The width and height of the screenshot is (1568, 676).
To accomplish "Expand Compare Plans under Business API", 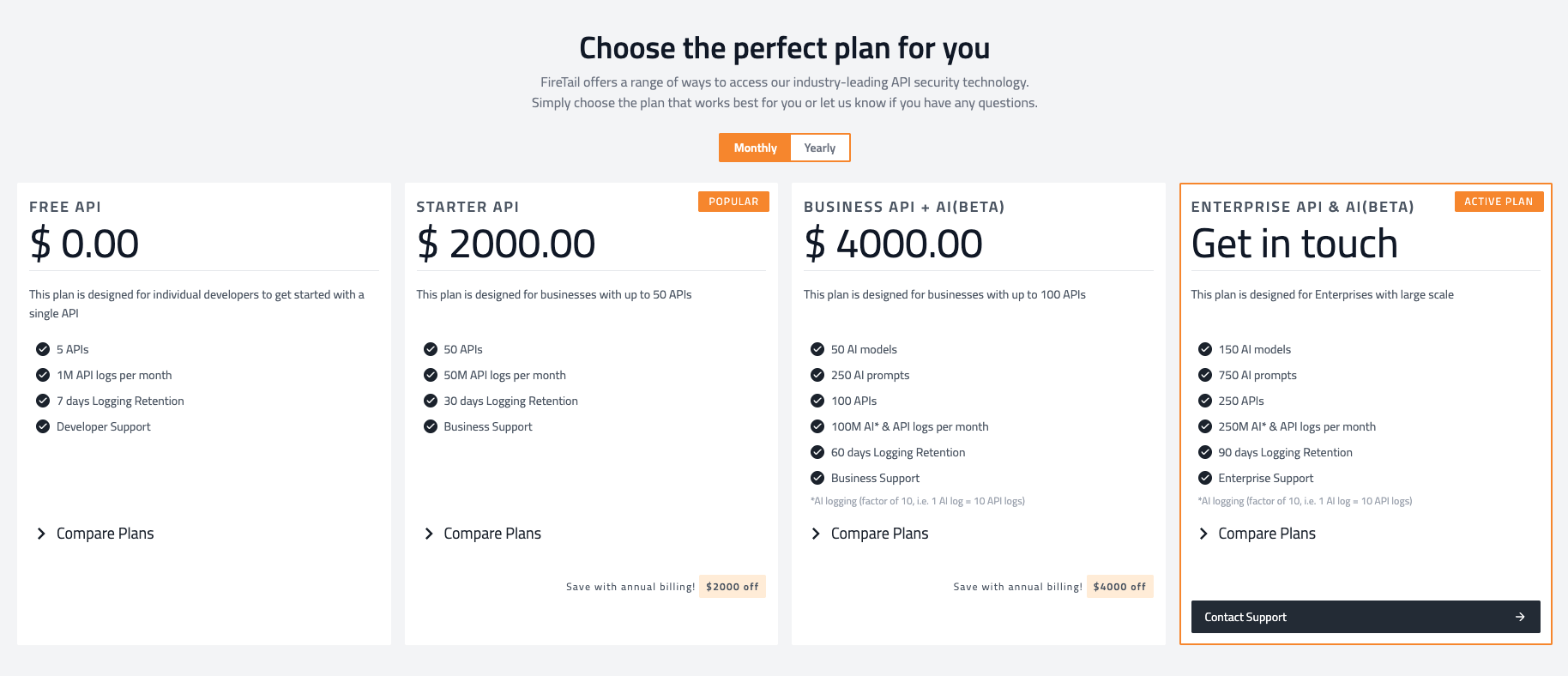I will coord(879,534).
